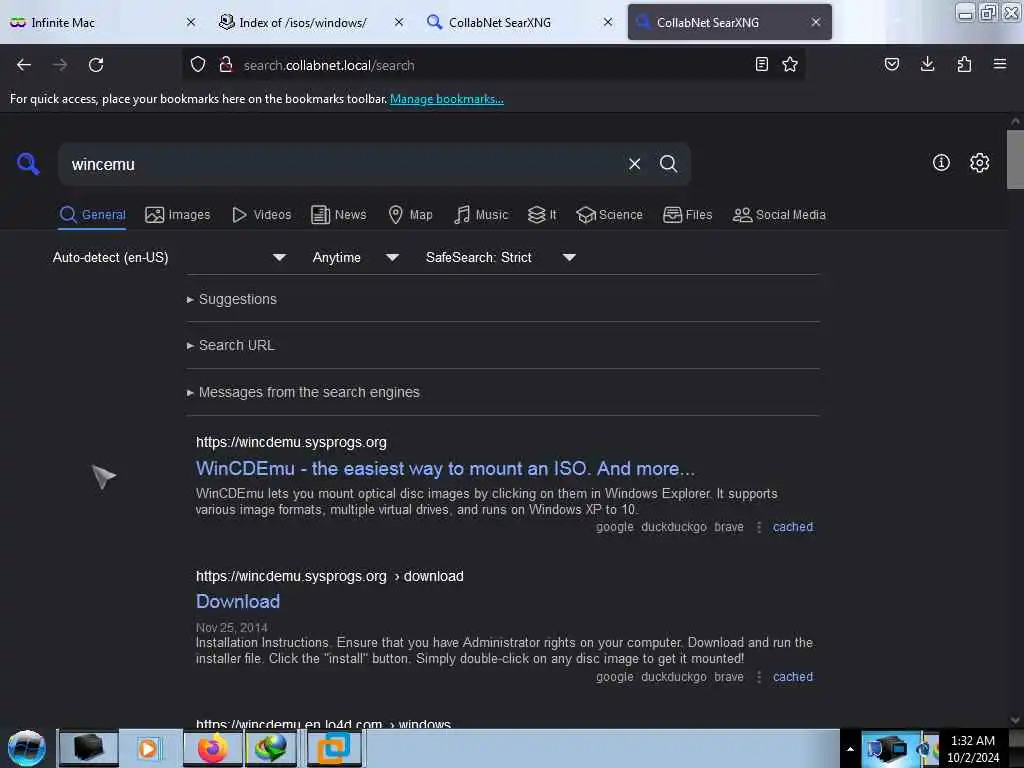1024x768 pixels.
Task: Select the Social Media search category
Action: coord(779,215)
